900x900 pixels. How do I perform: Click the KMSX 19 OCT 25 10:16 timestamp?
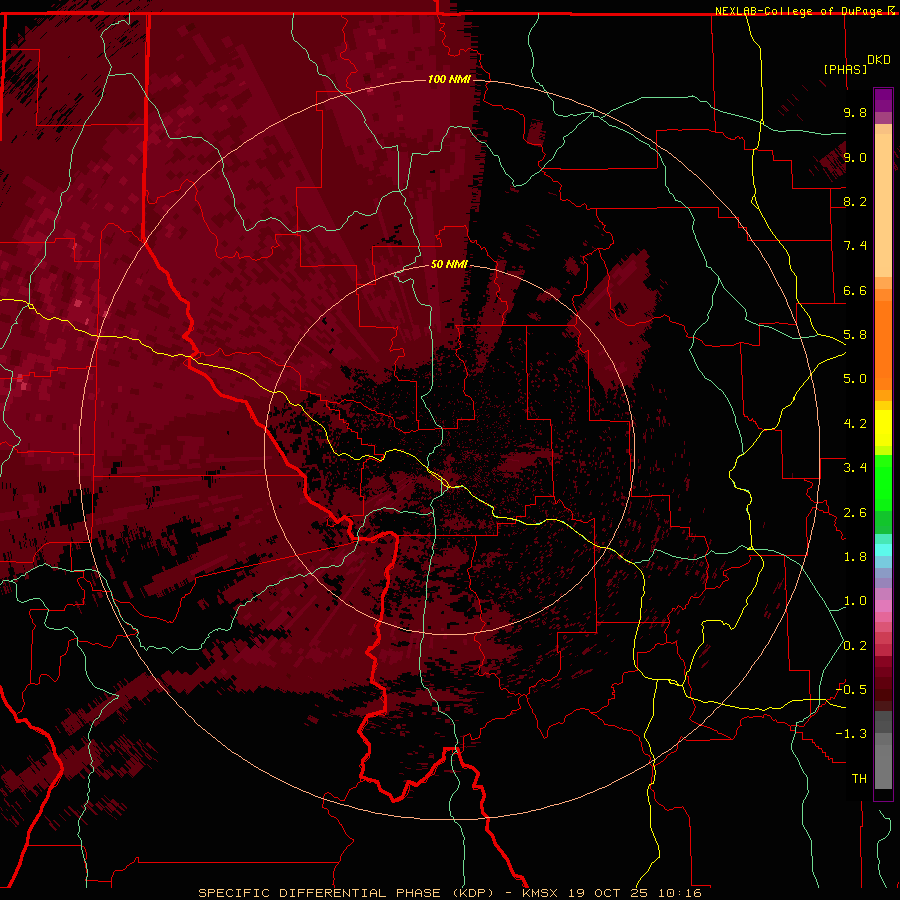(612, 893)
